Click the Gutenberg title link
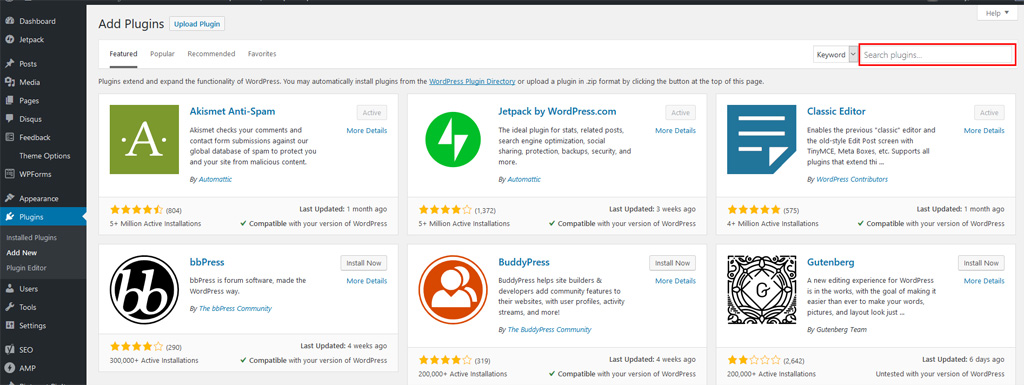 [830, 262]
